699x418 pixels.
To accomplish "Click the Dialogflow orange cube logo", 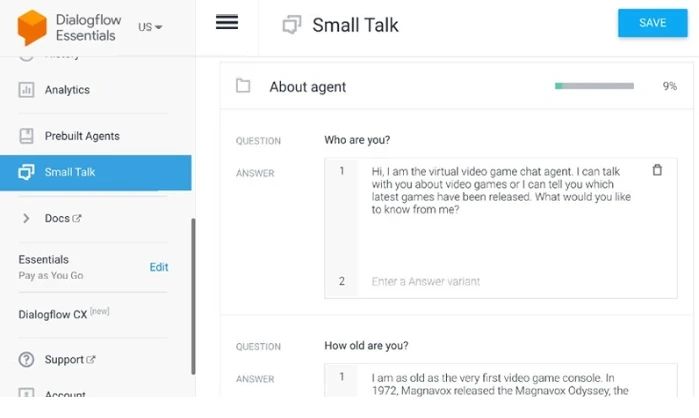I will [32, 27].
